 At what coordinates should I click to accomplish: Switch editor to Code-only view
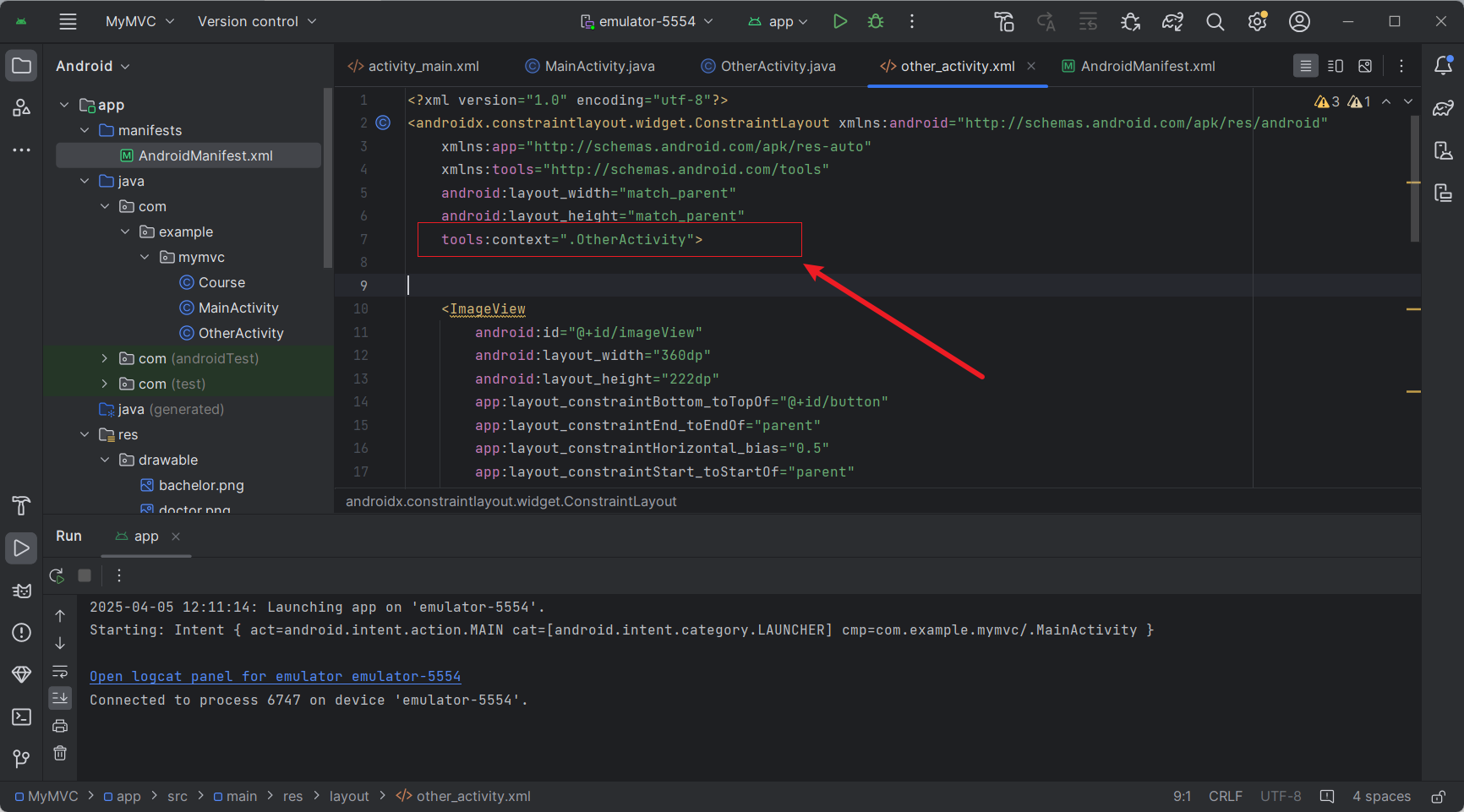pyautogui.click(x=1306, y=66)
